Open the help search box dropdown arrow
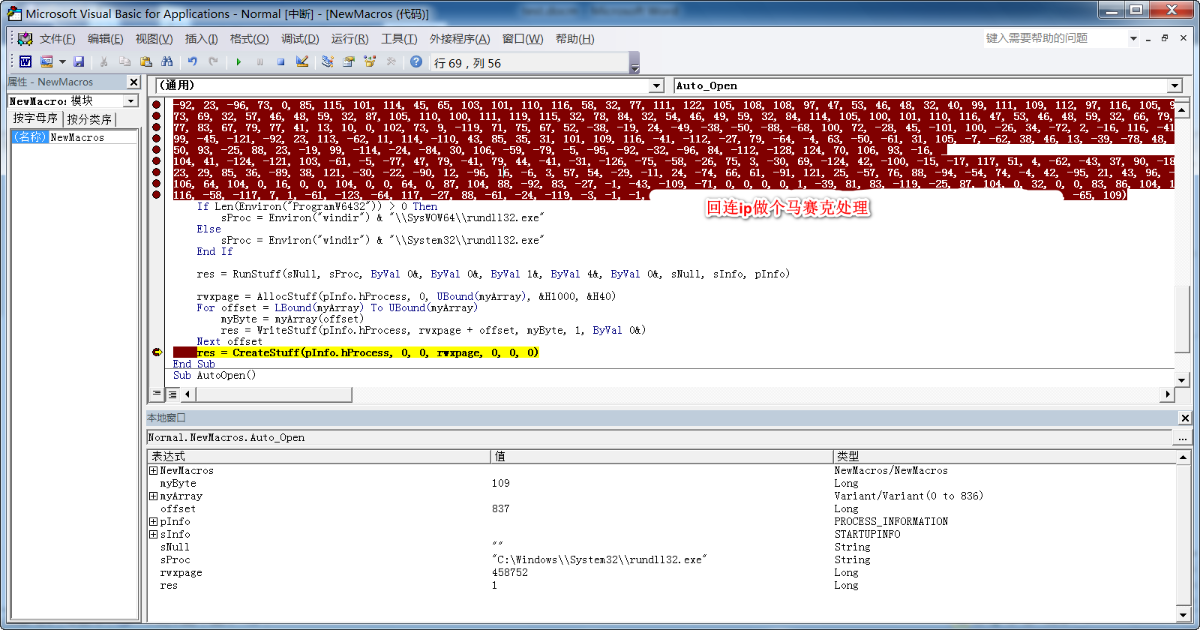The height and width of the screenshot is (630, 1200). click(x=1134, y=38)
